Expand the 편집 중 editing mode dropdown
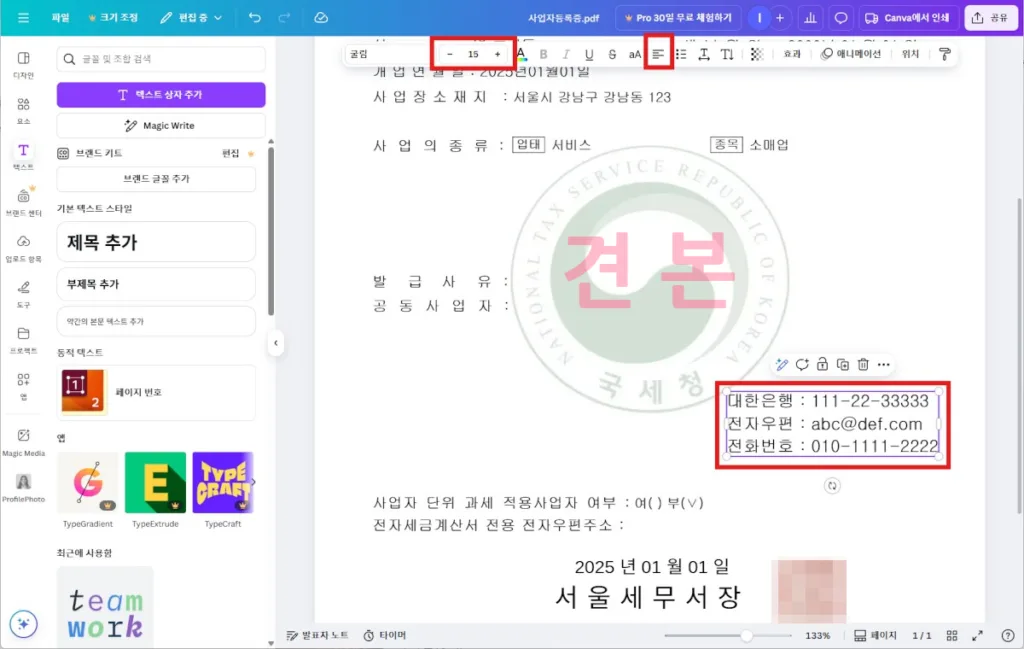 coord(192,18)
